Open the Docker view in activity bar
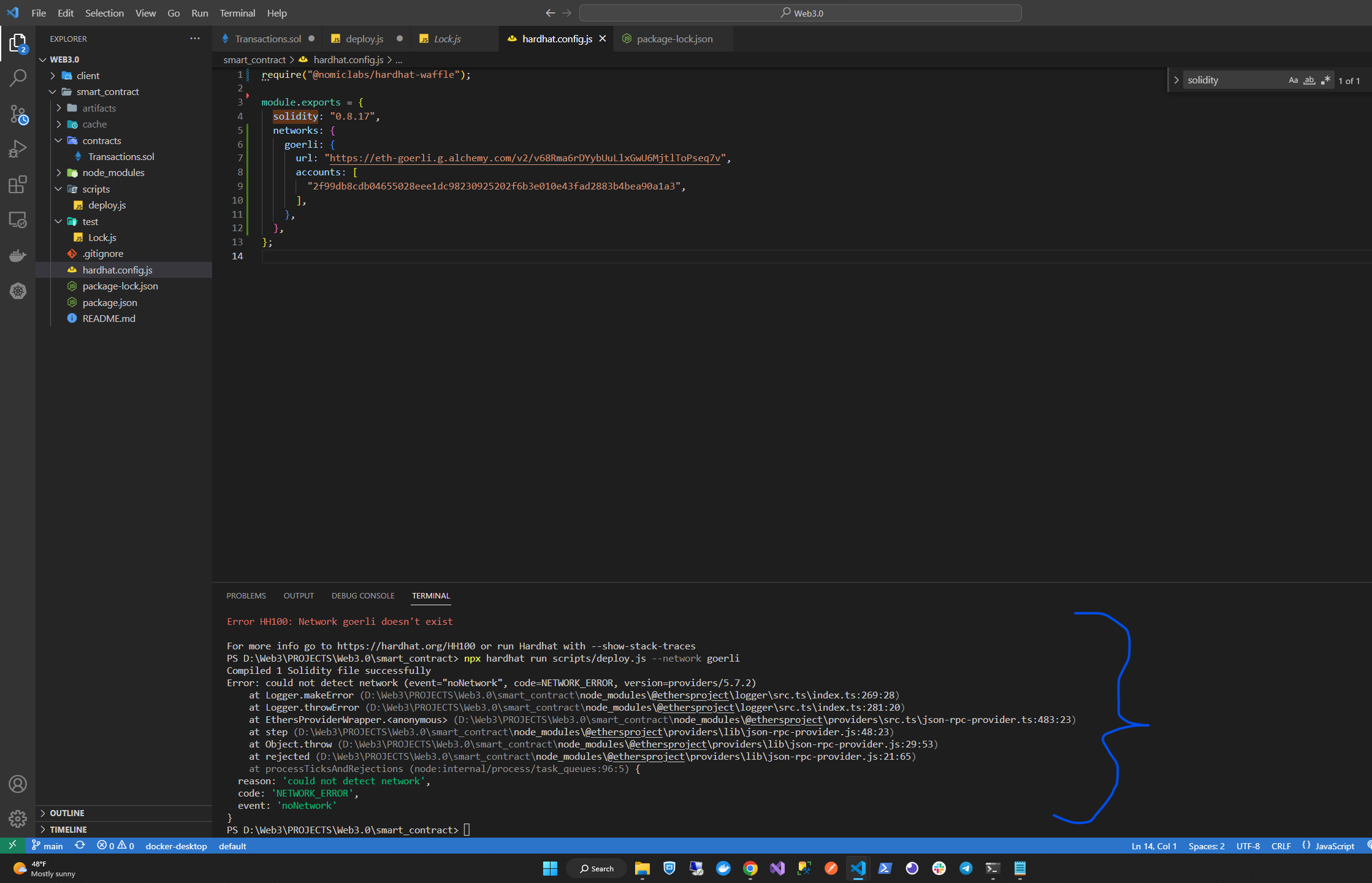 click(18, 255)
